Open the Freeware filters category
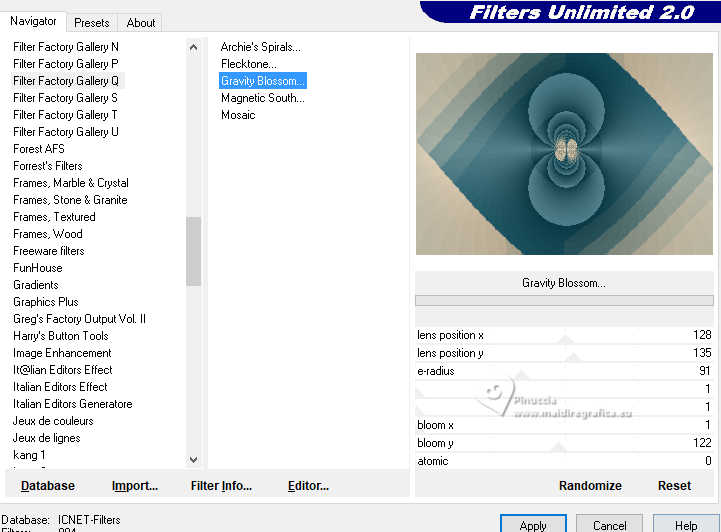 click(x=49, y=251)
